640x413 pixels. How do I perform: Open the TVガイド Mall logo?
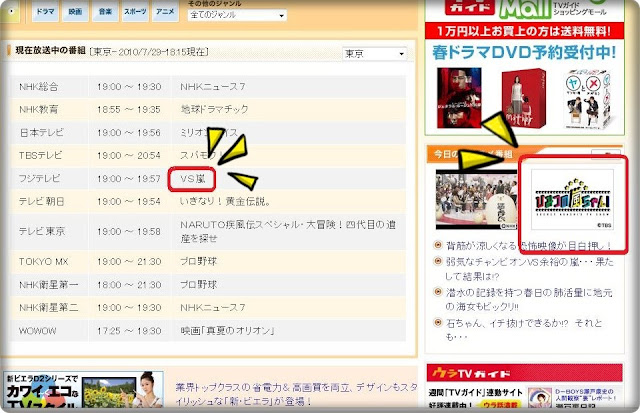(x=524, y=9)
